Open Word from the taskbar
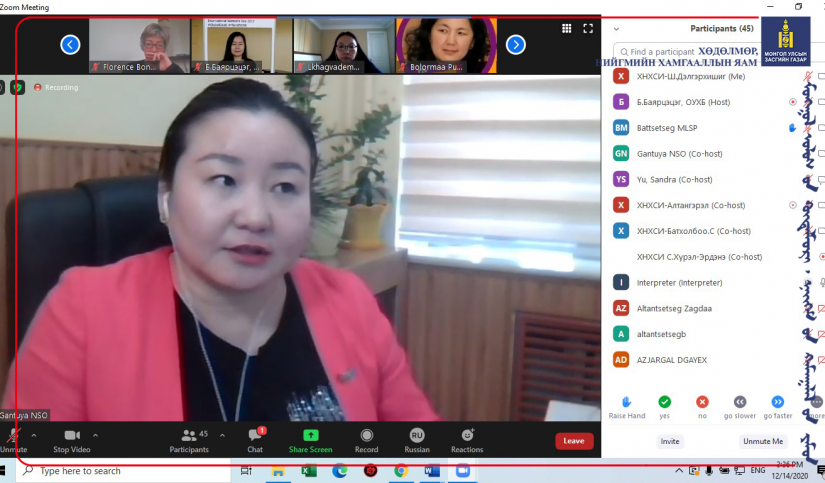 tap(432, 471)
